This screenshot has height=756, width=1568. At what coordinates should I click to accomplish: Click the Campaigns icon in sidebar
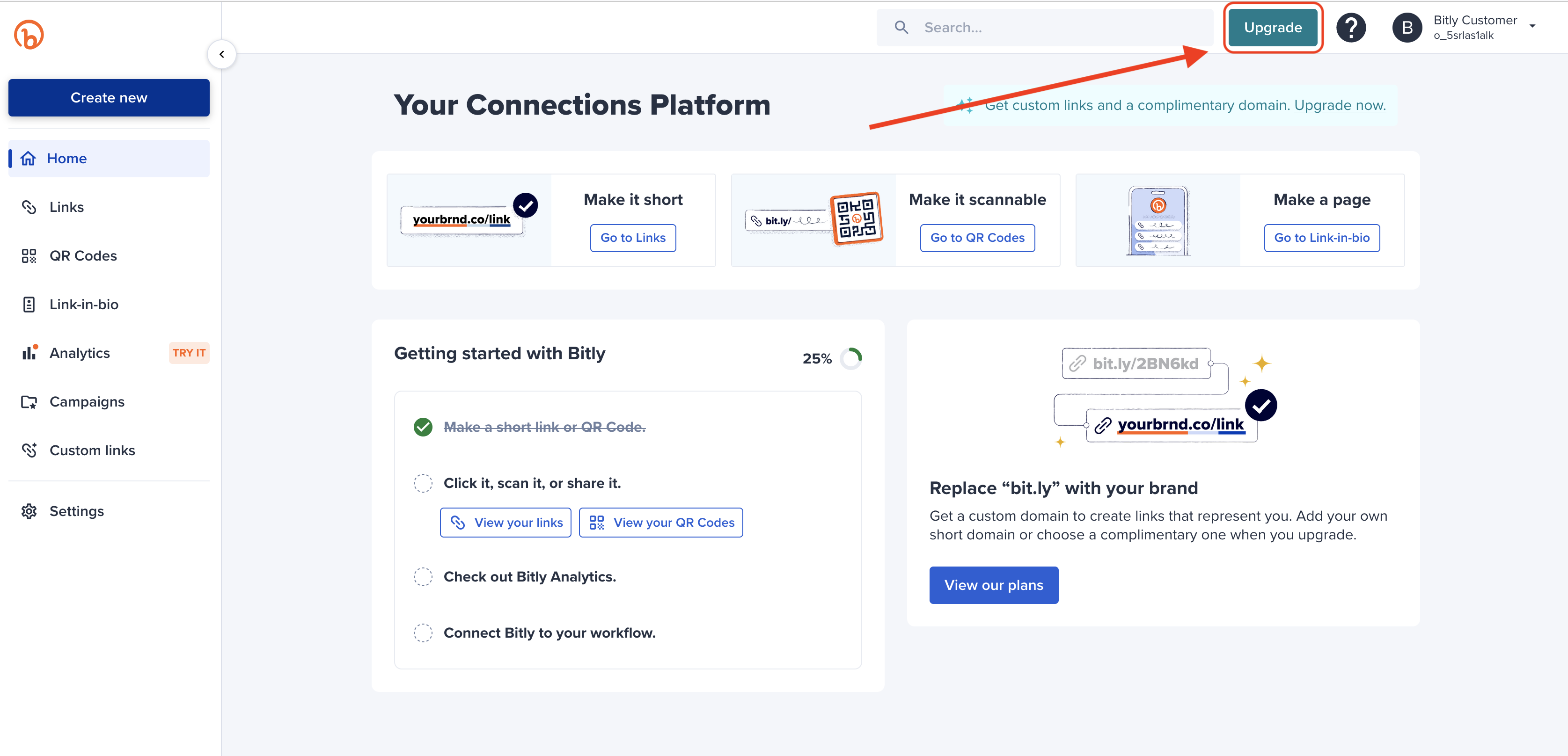(29, 401)
